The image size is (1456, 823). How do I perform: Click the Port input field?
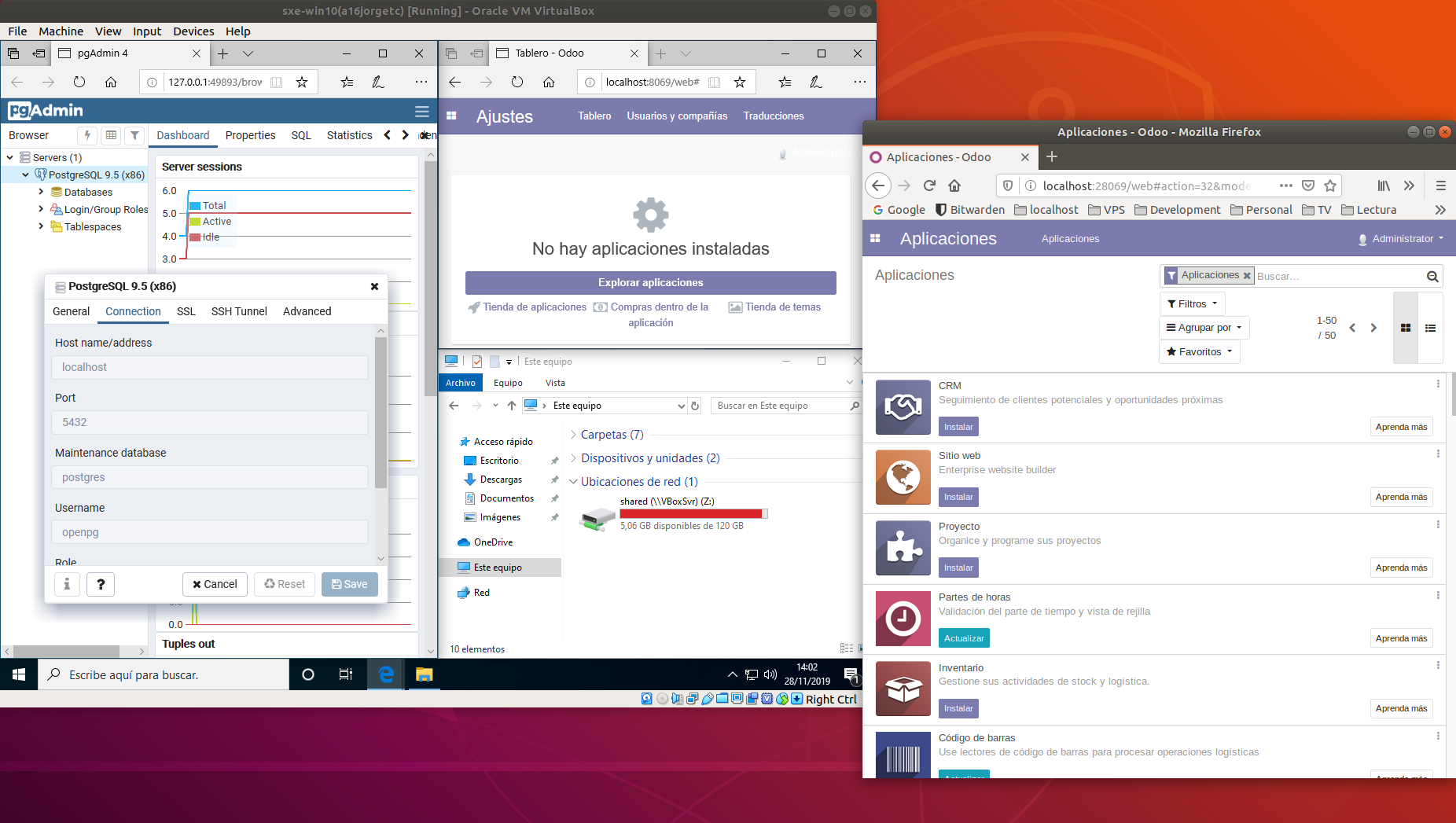[210, 422]
